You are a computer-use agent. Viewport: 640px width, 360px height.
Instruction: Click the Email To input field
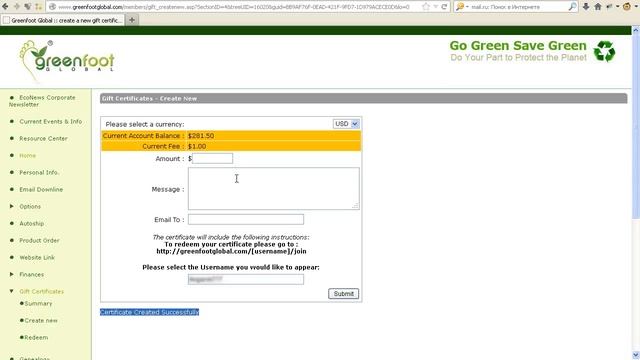pos(246,220)
